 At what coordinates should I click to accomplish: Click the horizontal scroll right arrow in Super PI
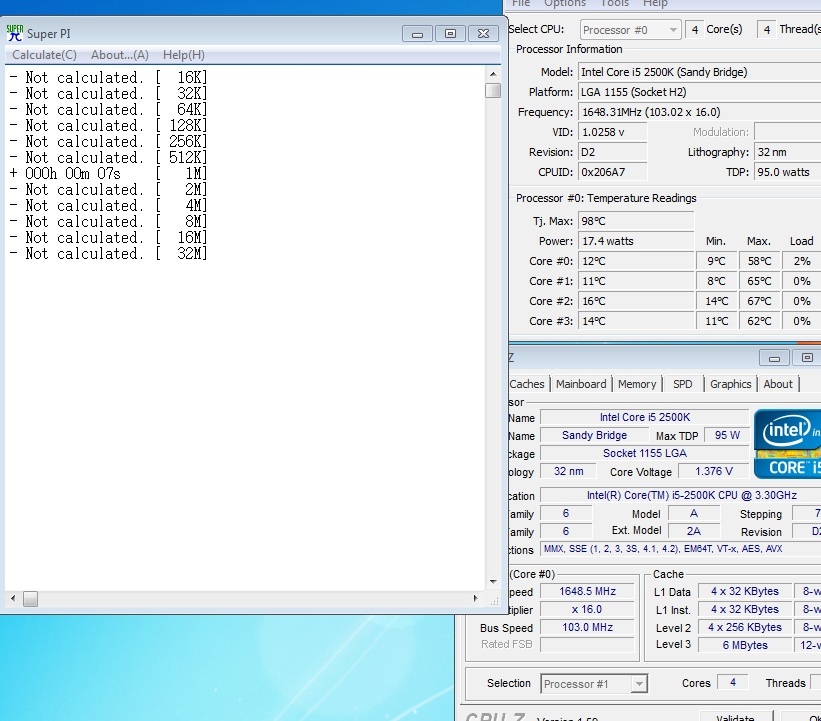tap(476, 598)
